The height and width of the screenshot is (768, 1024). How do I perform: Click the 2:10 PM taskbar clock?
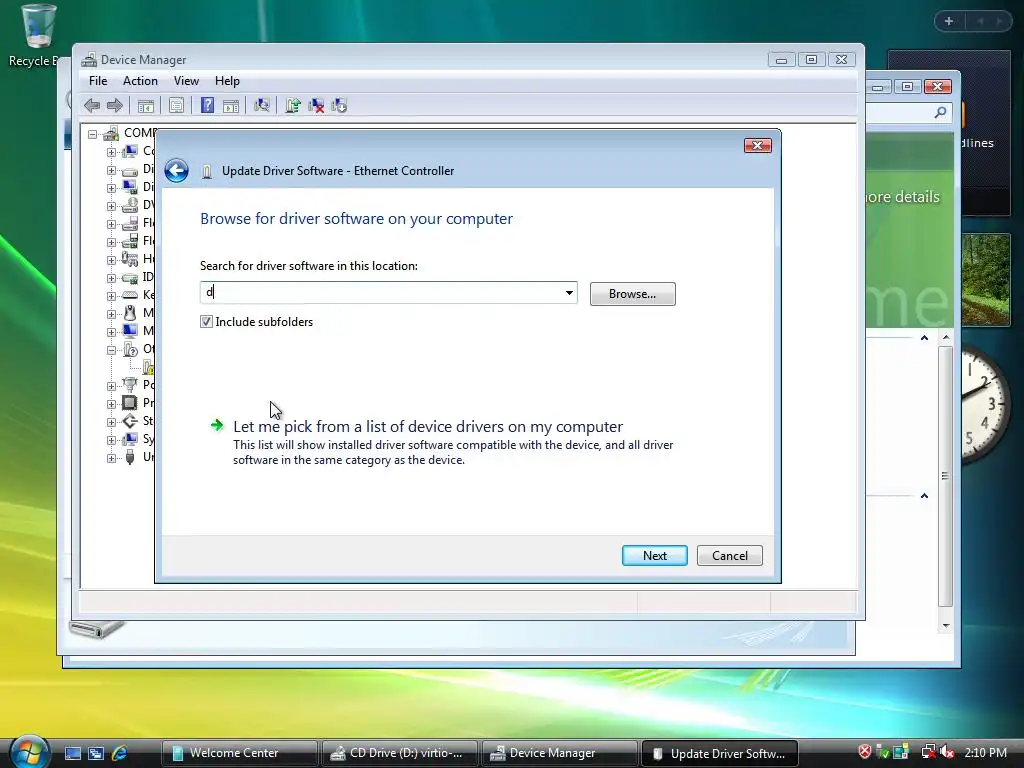985,753
